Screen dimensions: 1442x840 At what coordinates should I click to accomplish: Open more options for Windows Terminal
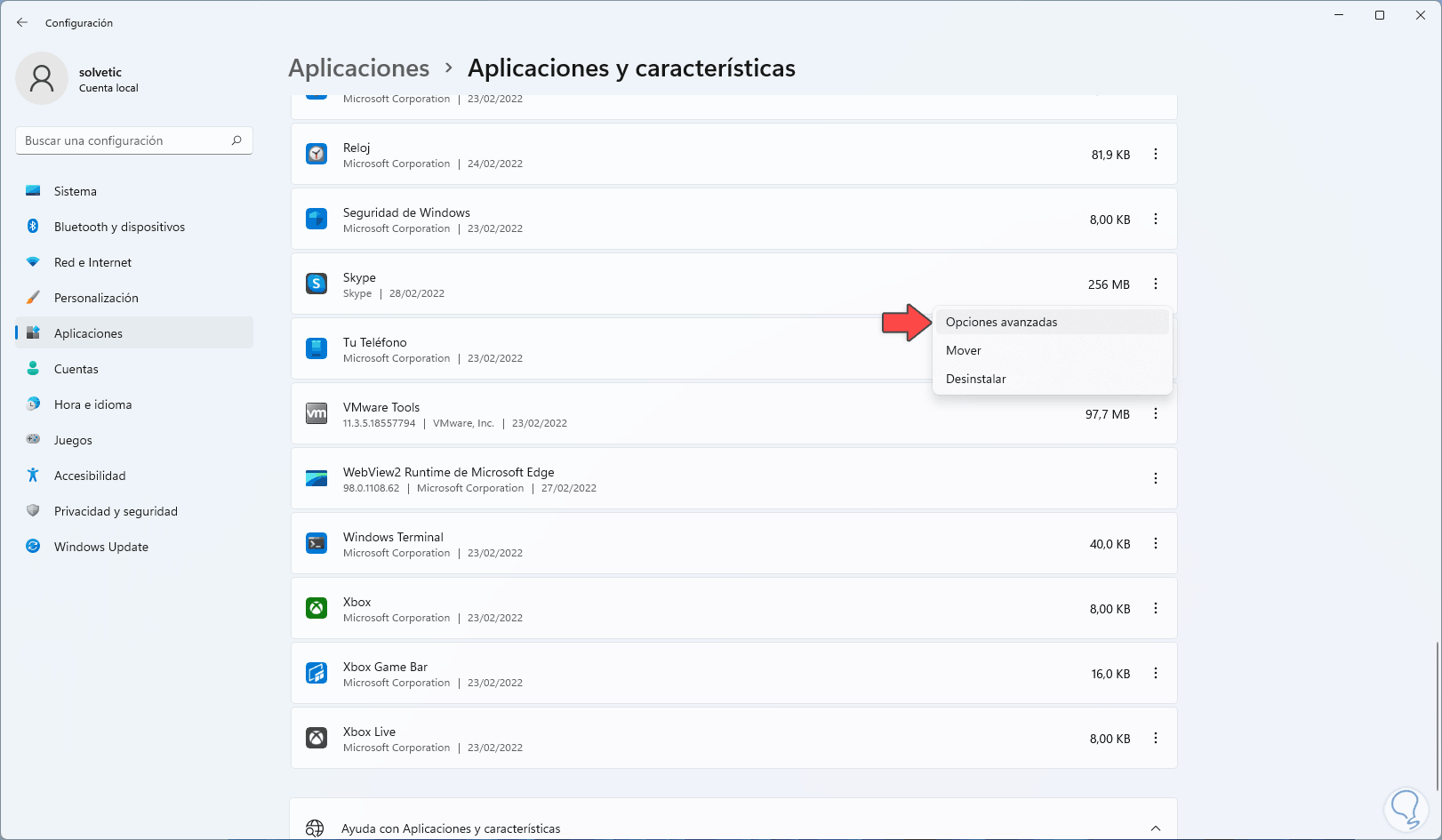1156,543
